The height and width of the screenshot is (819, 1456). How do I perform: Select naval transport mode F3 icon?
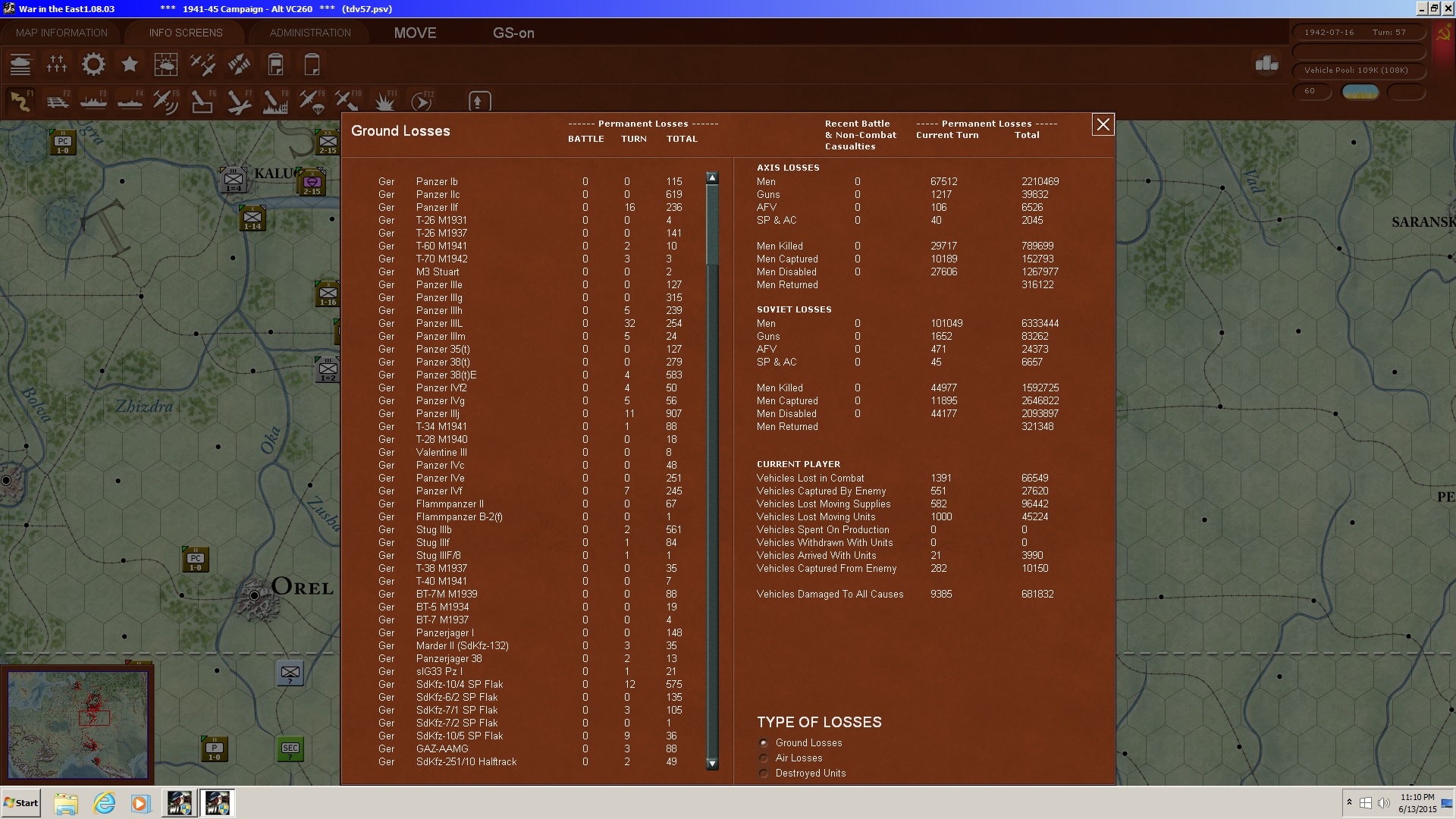pos(94,101)
